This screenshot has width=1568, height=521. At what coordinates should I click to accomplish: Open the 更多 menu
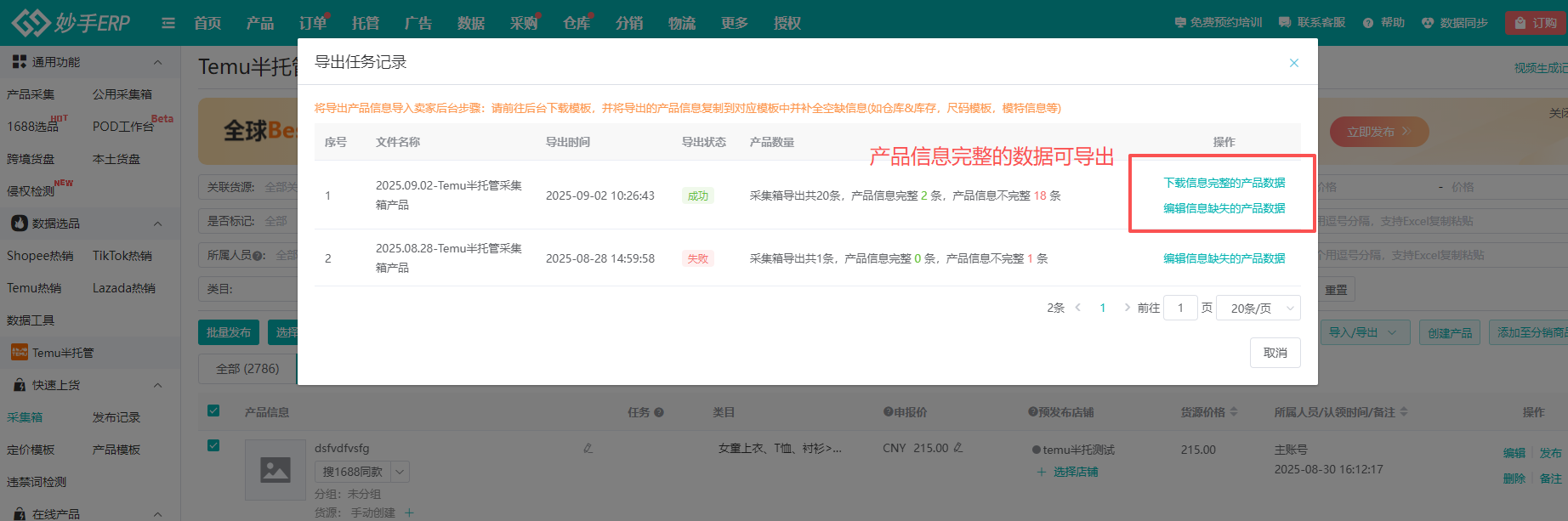click(x=735, y=23)
